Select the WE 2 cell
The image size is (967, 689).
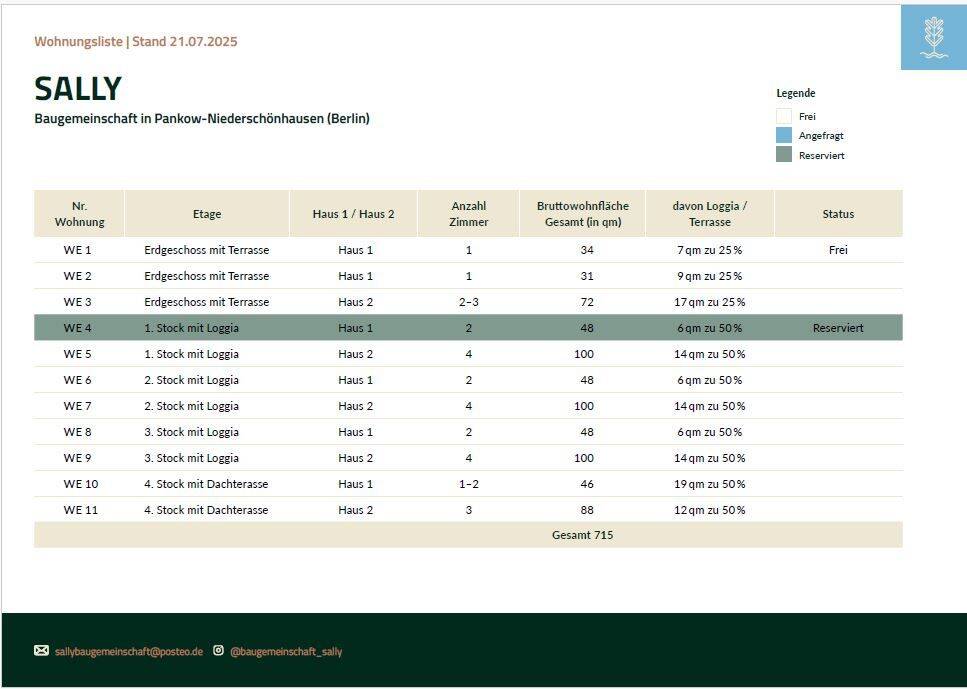[77, 276]
